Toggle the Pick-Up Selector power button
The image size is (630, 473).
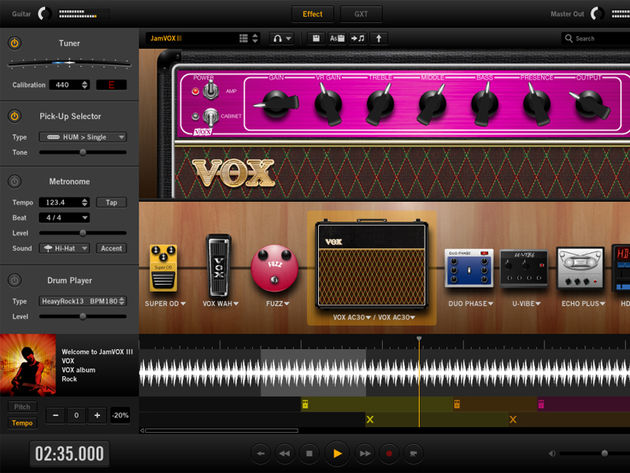14,116
